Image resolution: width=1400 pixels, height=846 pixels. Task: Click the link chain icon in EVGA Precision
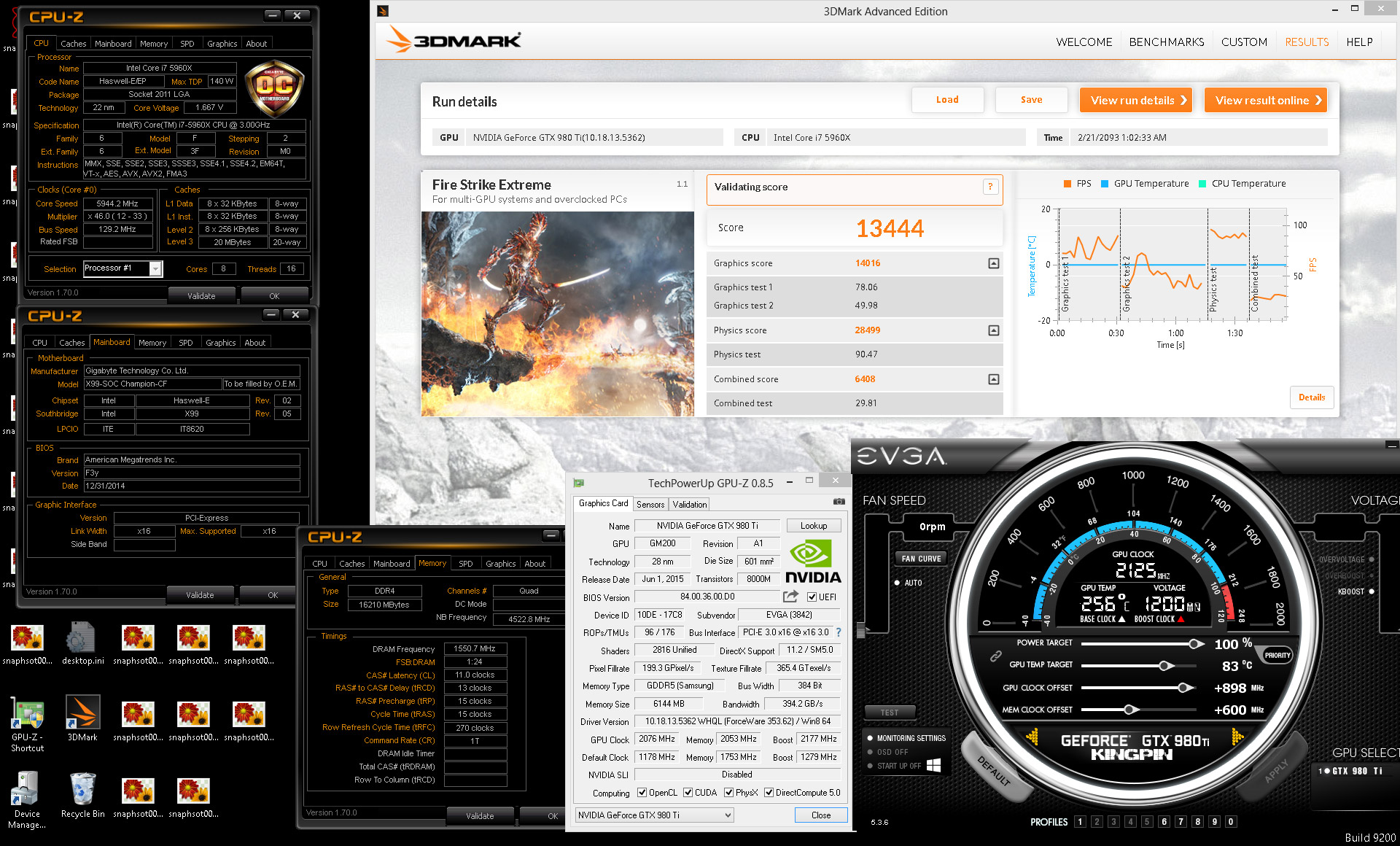pos(995,656)
